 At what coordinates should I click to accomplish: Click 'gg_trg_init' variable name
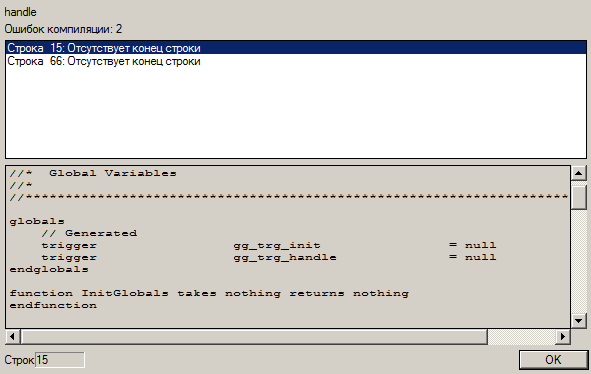click(x=277, y=245)
